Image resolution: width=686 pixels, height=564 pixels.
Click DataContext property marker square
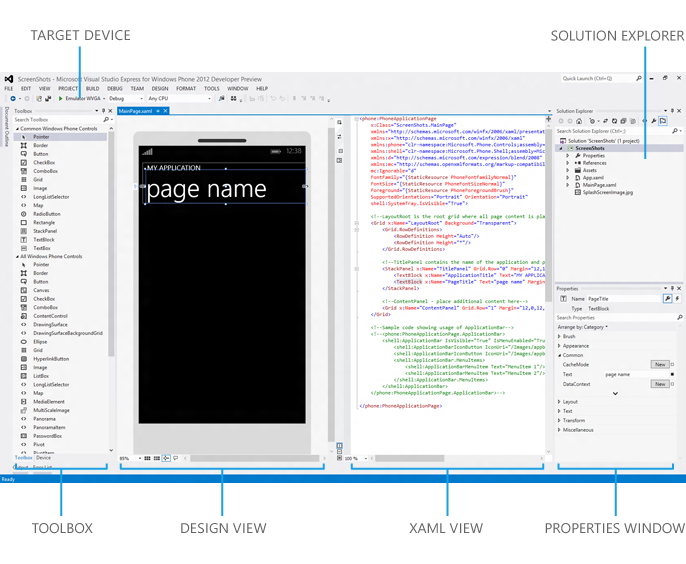(x=672, y=384)
